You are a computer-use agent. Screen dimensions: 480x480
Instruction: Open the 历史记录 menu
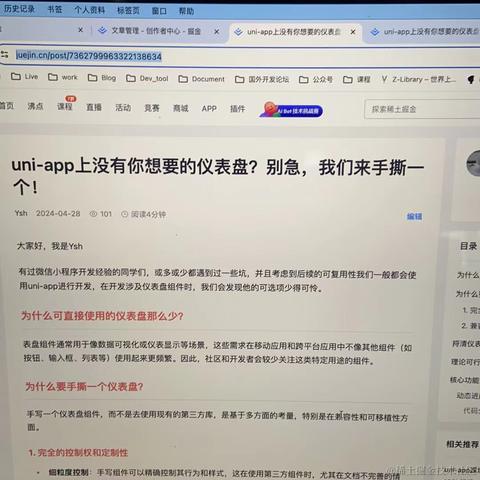(x=19, y=9)
